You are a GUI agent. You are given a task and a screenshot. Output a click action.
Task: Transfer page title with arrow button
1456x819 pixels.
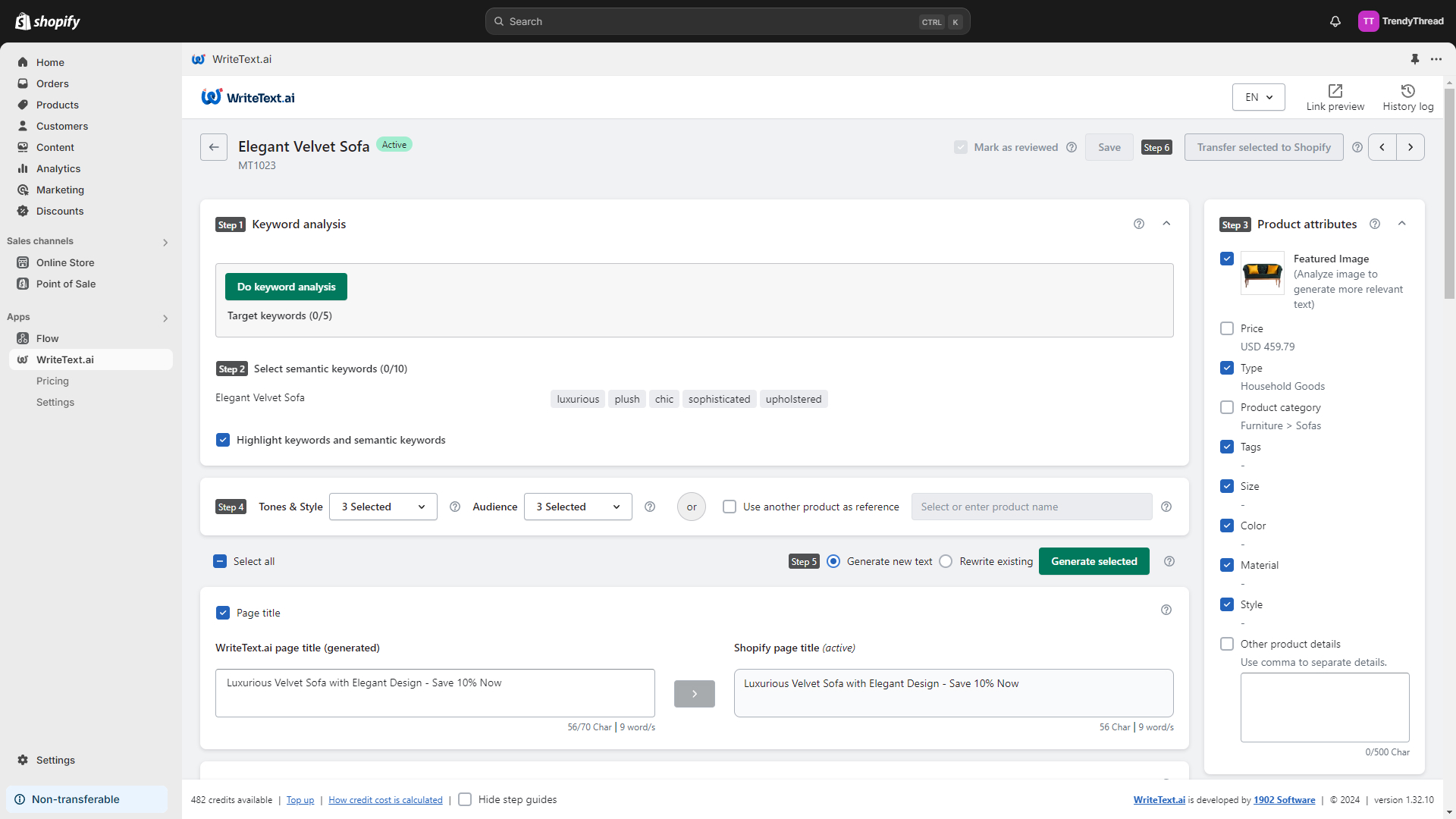tap(694, 694)
